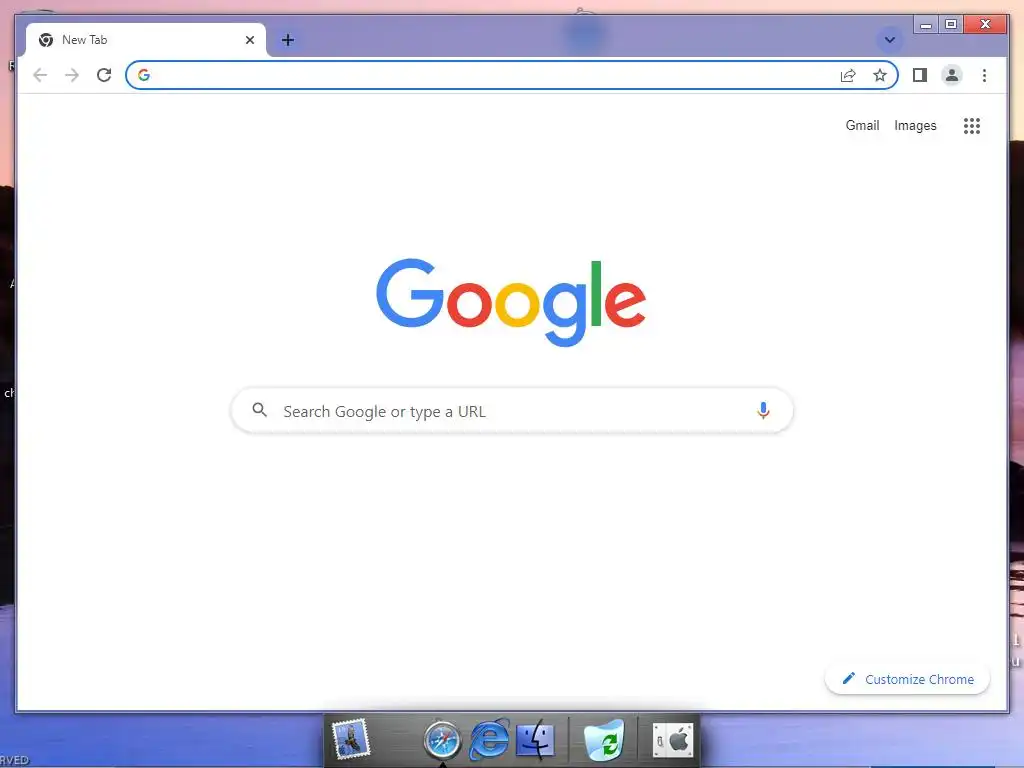Open Safari compass in dock
The width and height of the screenshot is (1024, 768).
pyautogui.click(x=442, y=741)
